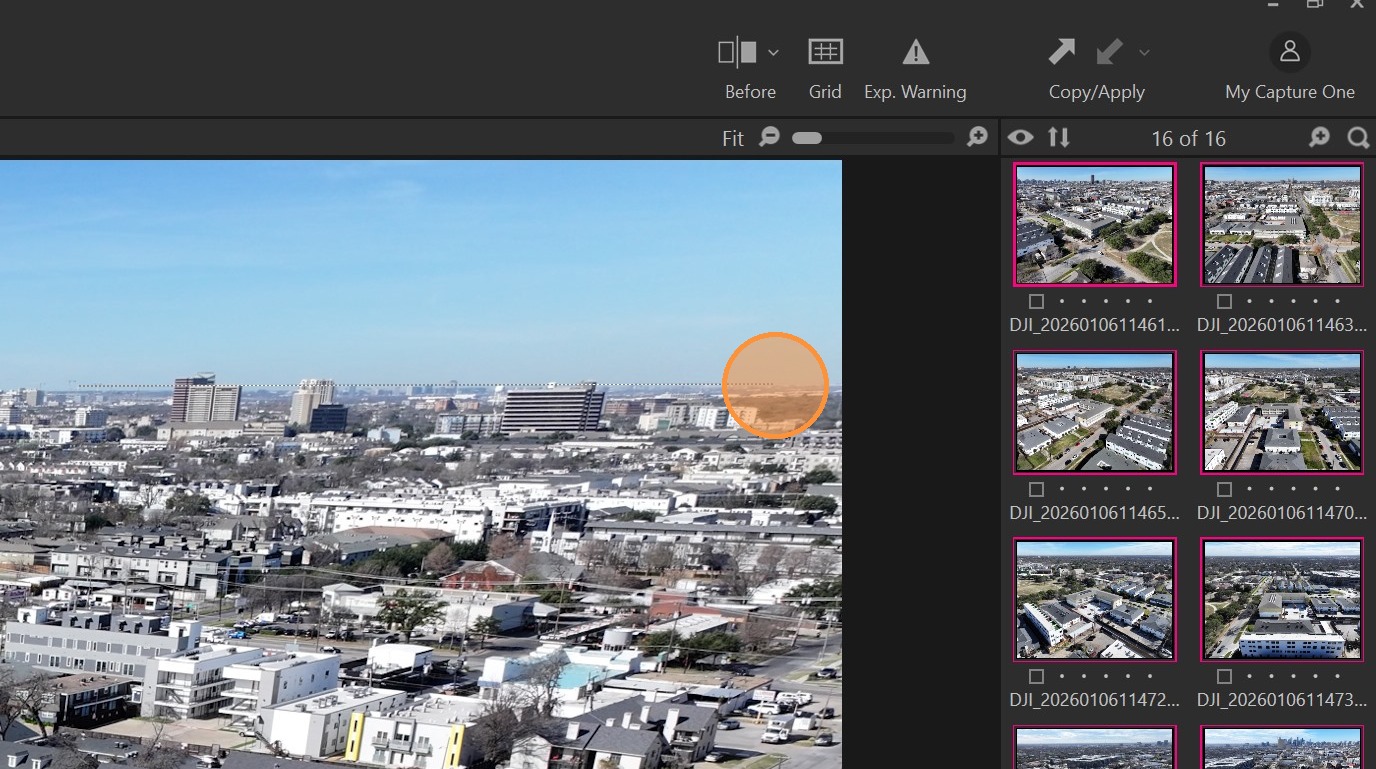Tick the checkbox under thumbnail DJI_2026010611463

(1224, 301)
